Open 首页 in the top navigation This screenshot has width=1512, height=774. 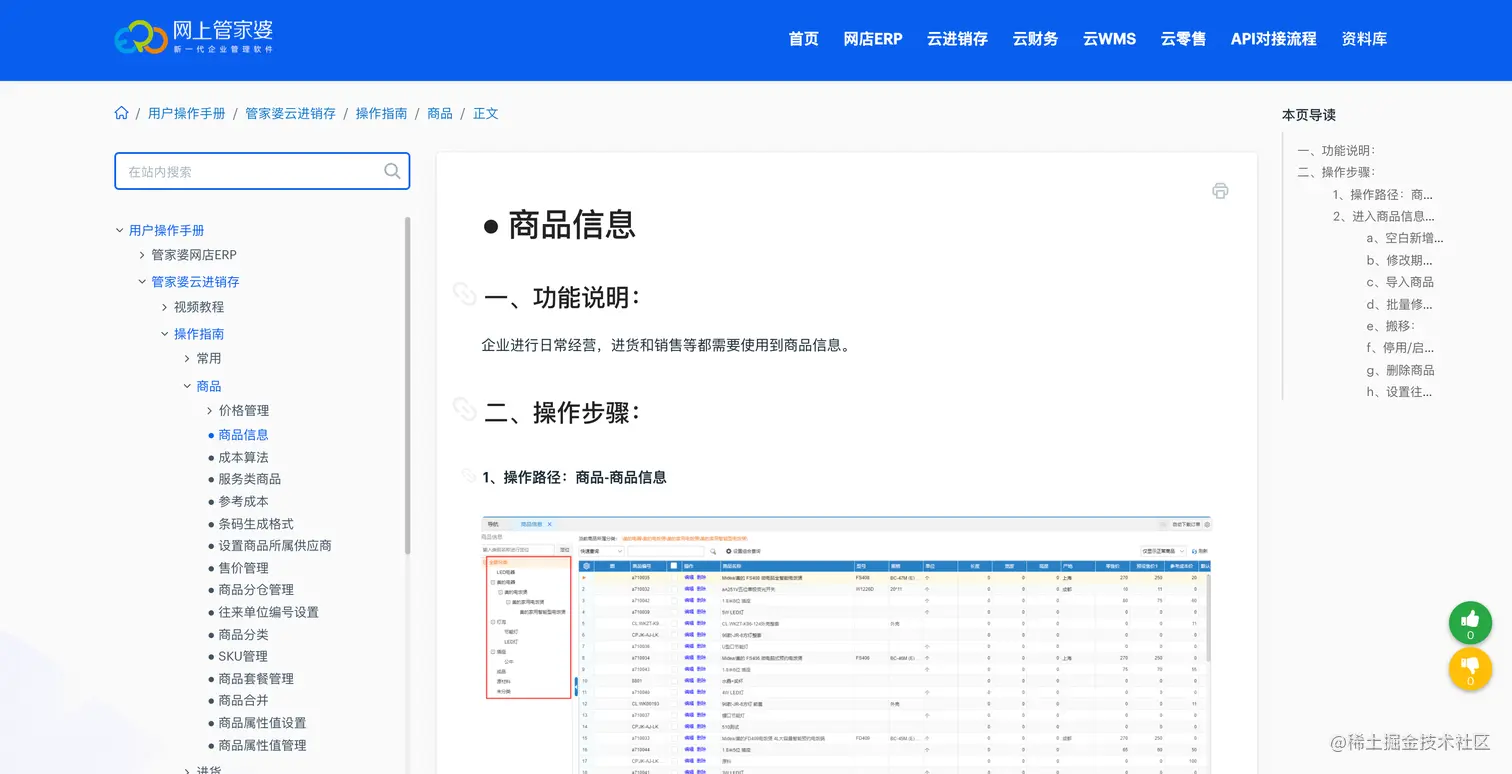pyautogui.click(x=803, y=39)
